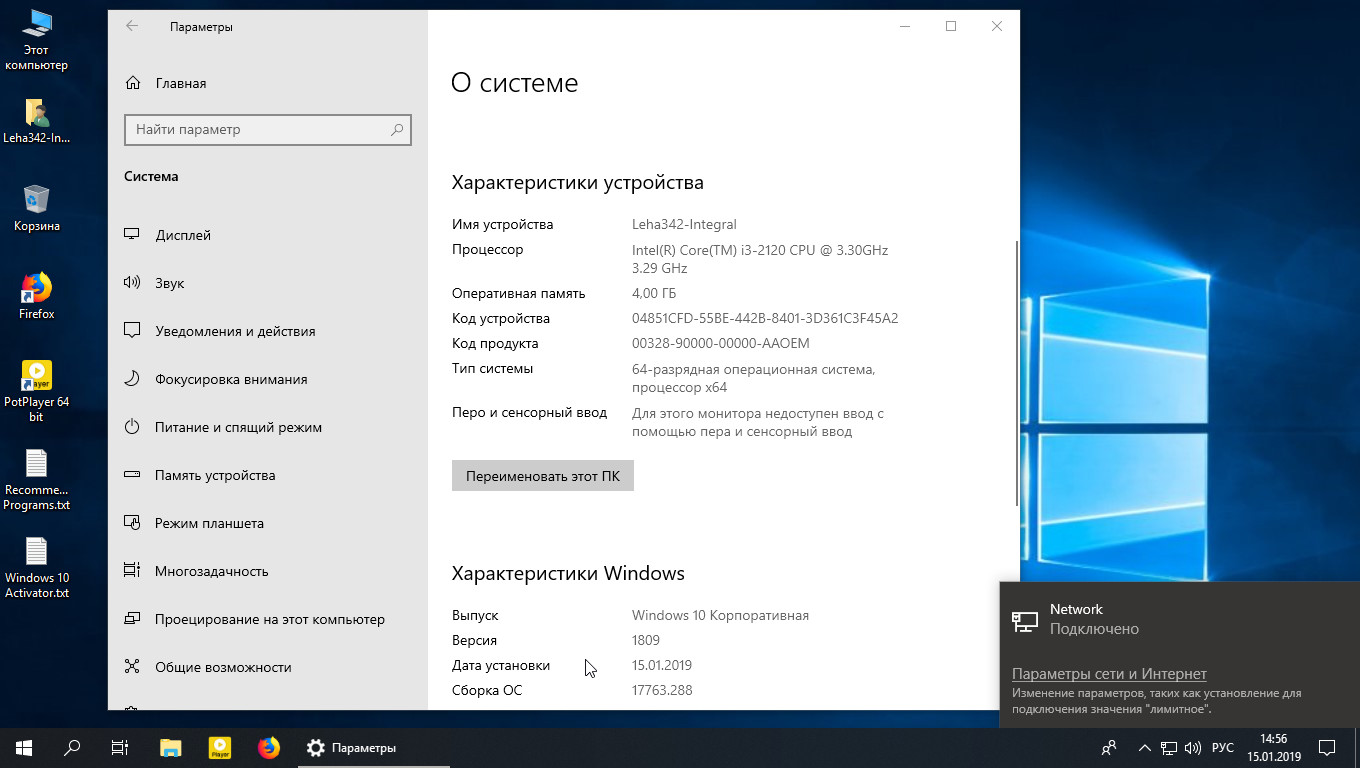Viewport: 1360px width, 768px height.
Task: Open PotPlayer from the taskbar
Action: point(219,747)
